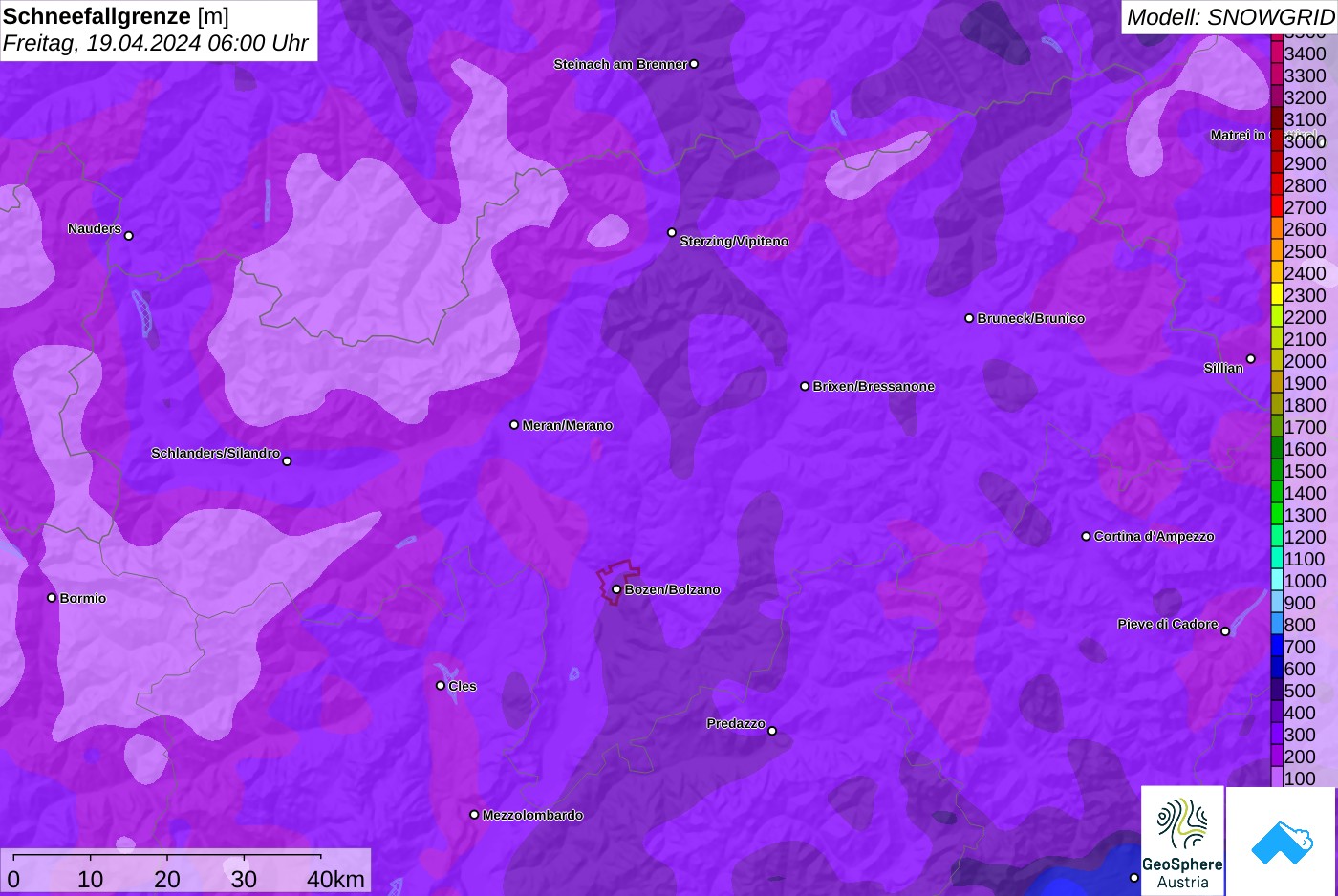Click the Meran/Merano marker dot

point(514,424)
